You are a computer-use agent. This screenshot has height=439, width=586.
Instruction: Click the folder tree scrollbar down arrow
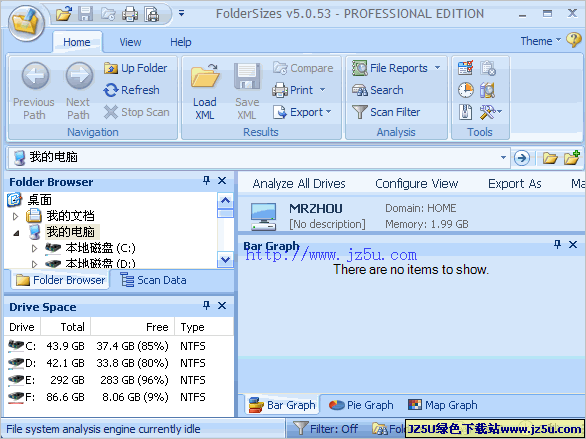(225, 259)
